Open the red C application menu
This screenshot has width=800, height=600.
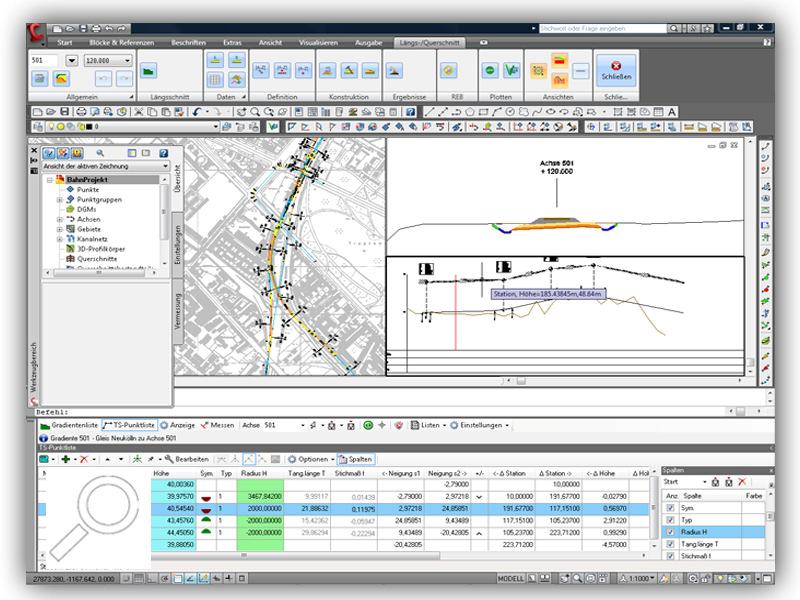click(x=36, y=33)
